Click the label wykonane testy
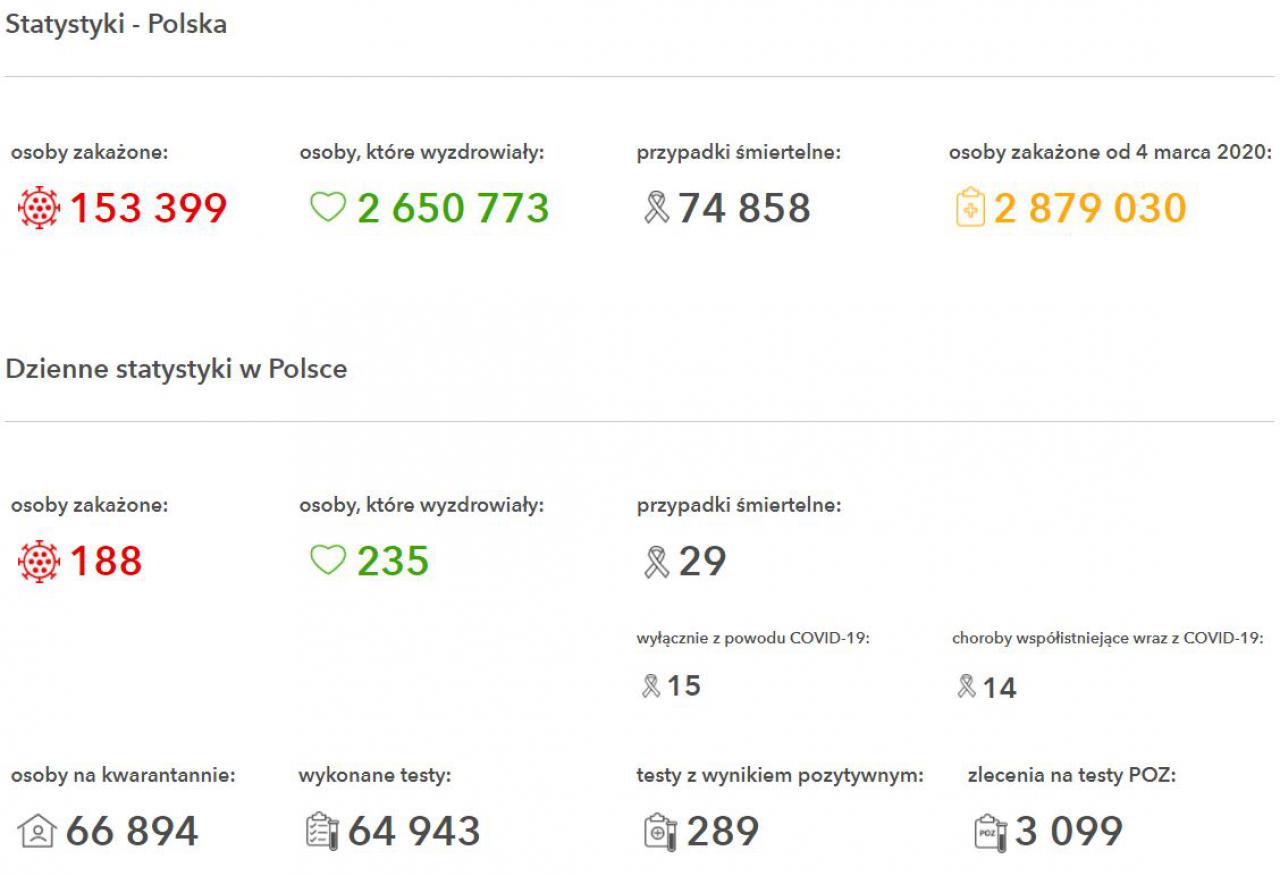This screenshot has height=876, width=1280. tap(375, 775)
